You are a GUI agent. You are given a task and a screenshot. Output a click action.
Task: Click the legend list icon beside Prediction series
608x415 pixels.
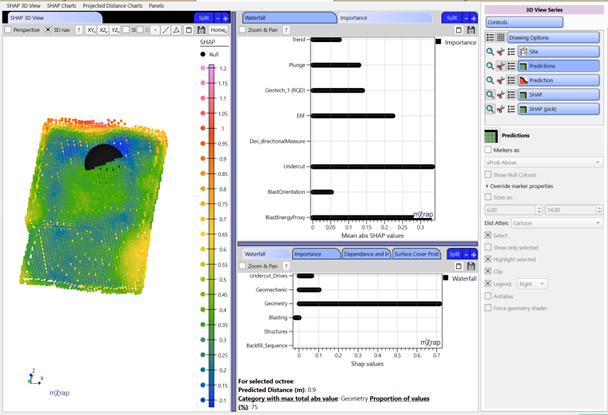(510, 79)
